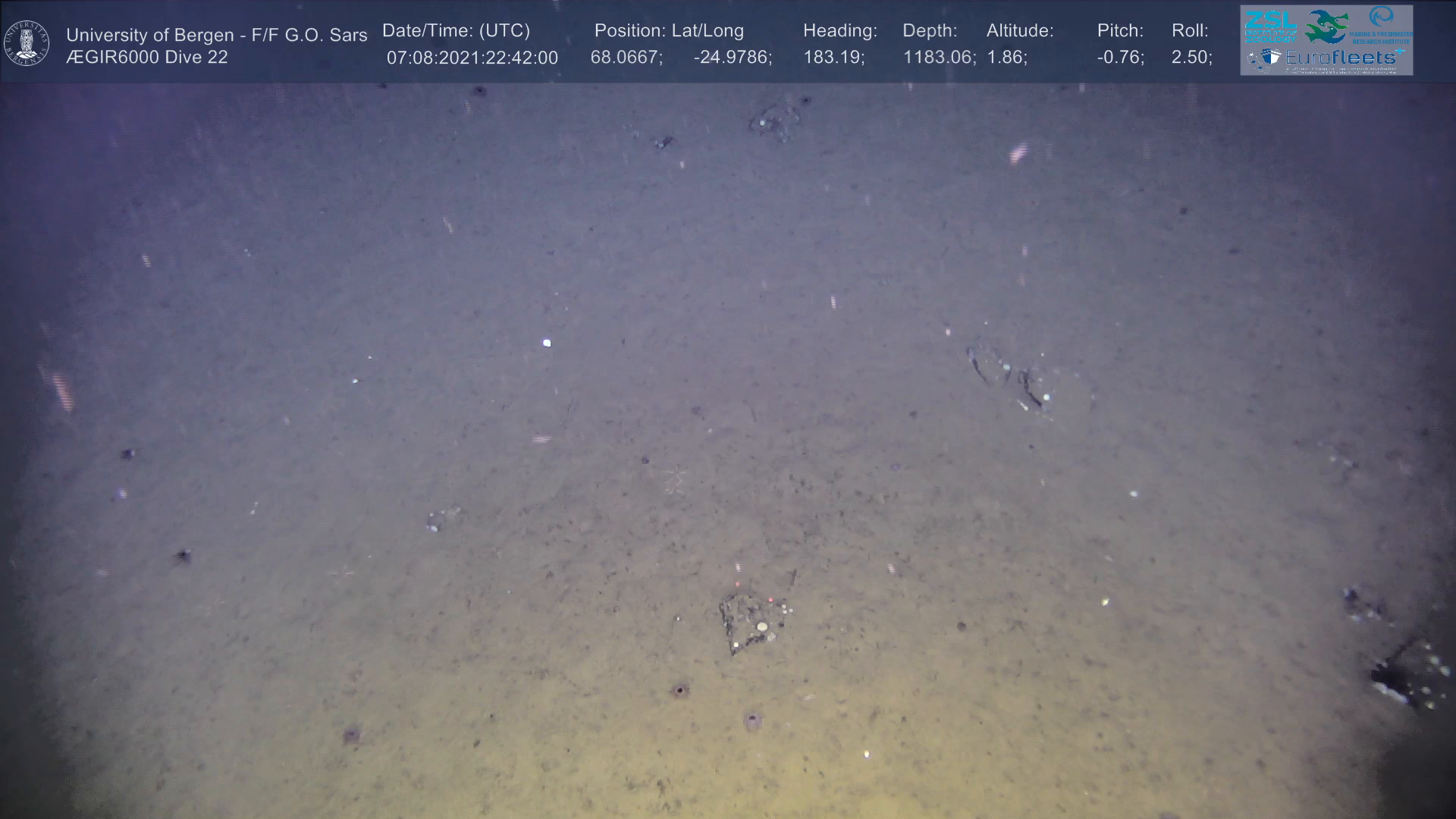Image resolution: width=1456 pixels, height=819 pixels.
Task: Click the University of Bergen vessel title text
Action: [216, 35]
